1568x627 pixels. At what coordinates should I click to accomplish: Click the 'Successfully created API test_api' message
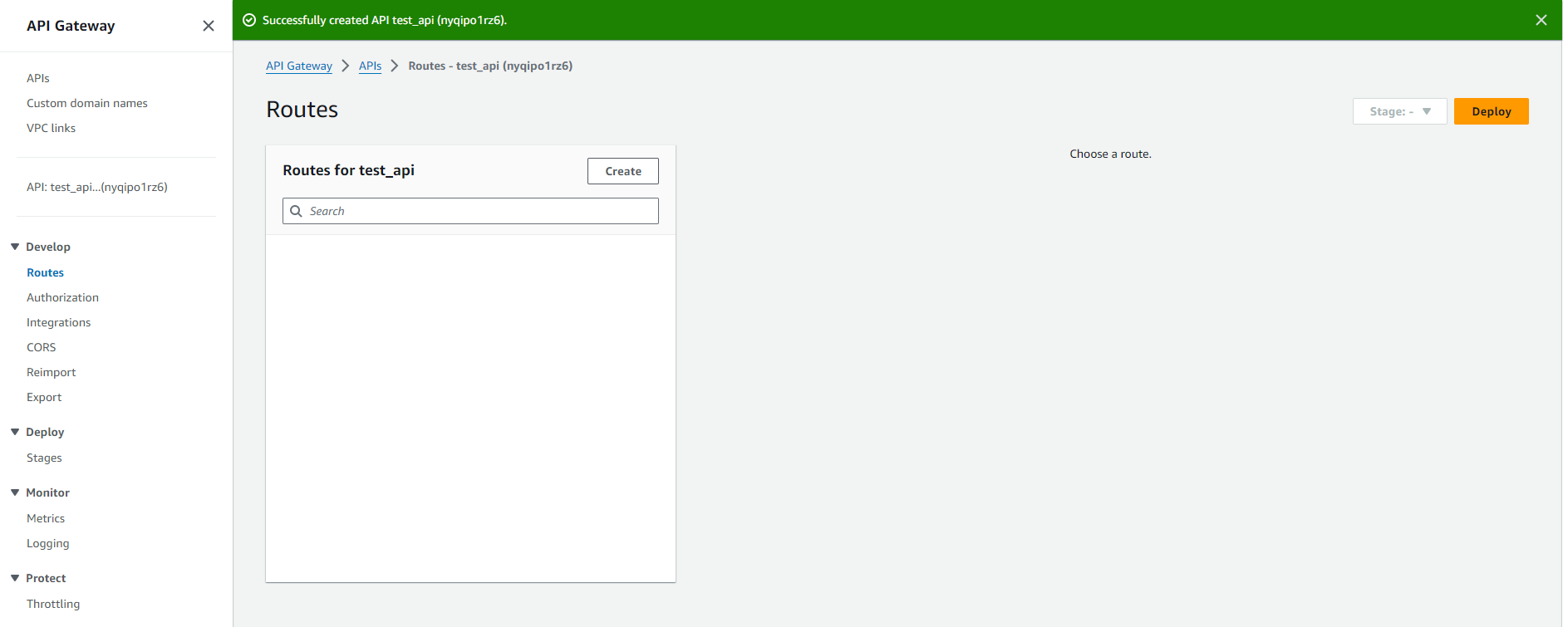pyautogui.click(x=385, y=20)
